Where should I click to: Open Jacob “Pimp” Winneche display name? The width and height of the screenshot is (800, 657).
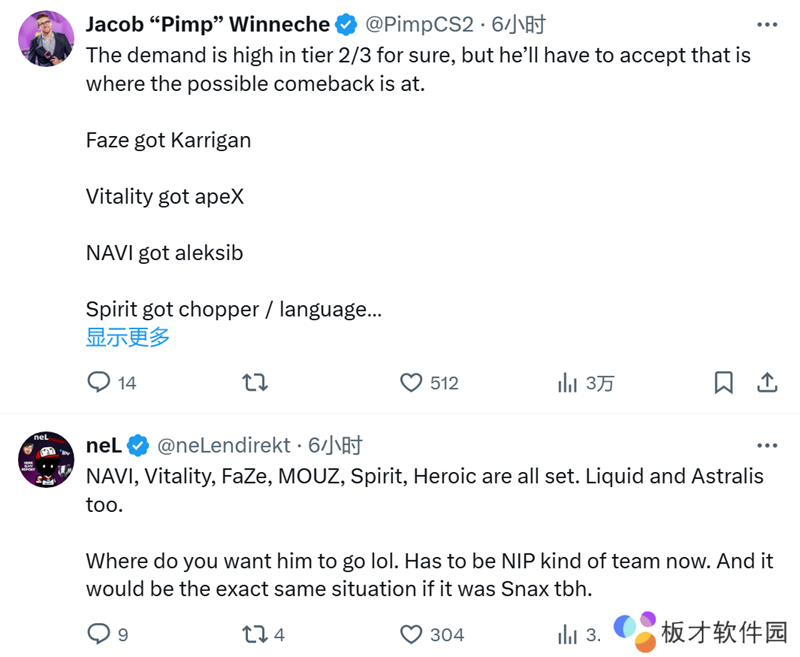[207, 24]
